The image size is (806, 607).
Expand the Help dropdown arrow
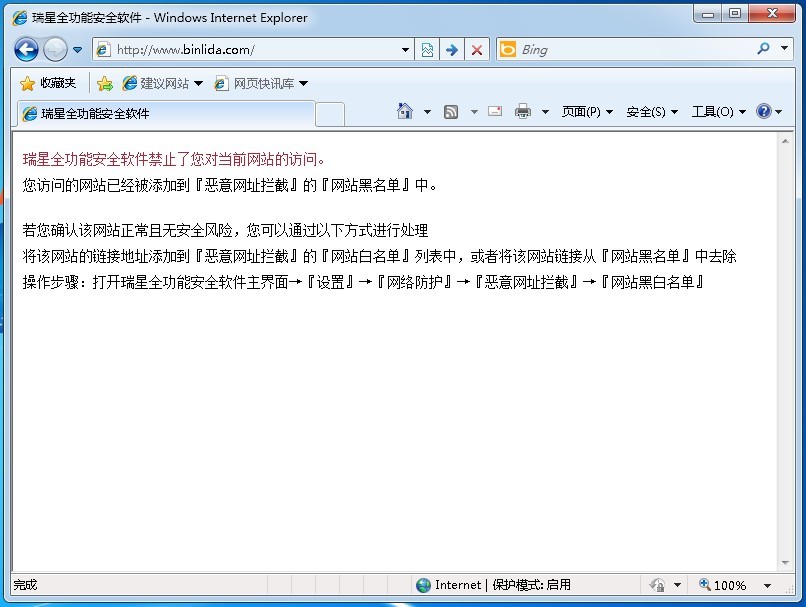tap(778, 112)
